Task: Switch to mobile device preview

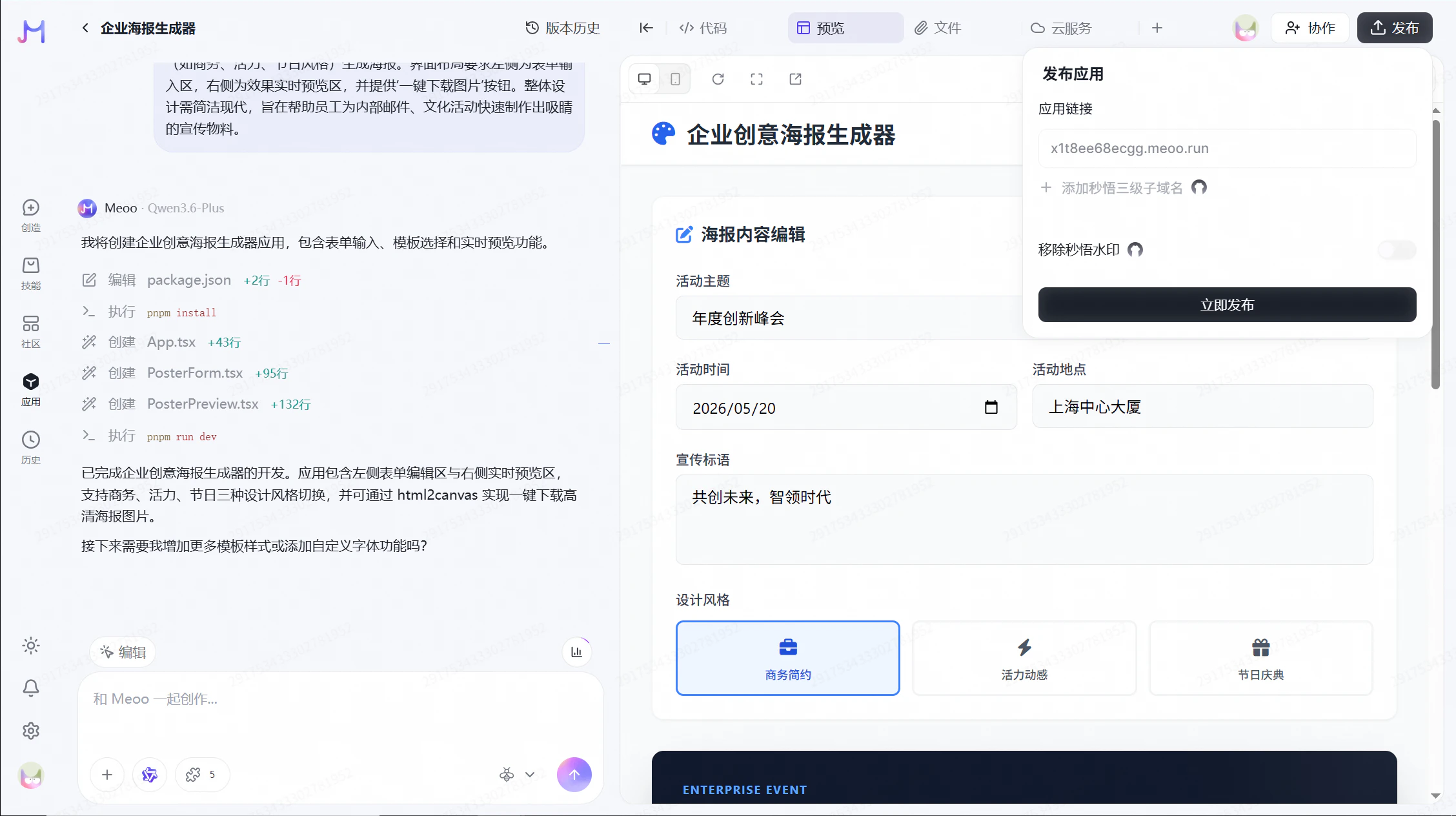Action: [675, 79]
